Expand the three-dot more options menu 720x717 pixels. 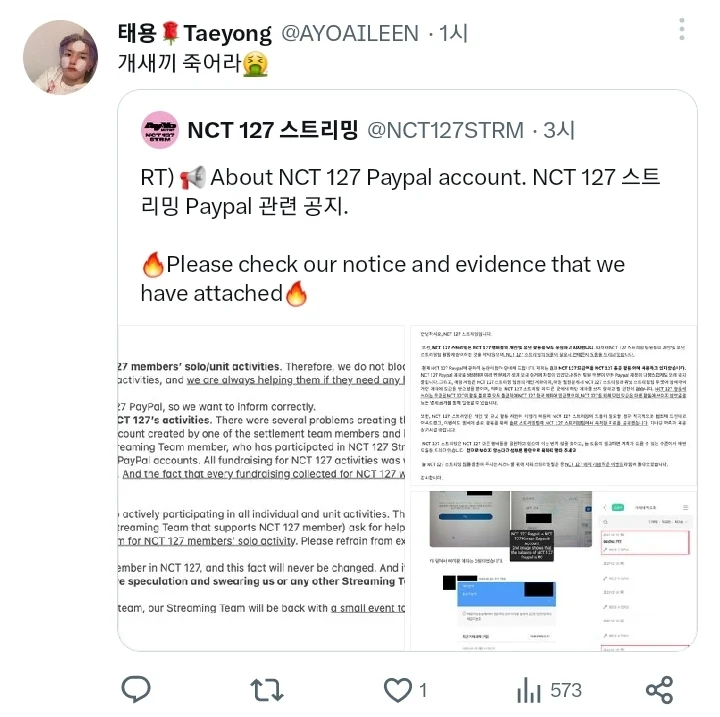682,29
